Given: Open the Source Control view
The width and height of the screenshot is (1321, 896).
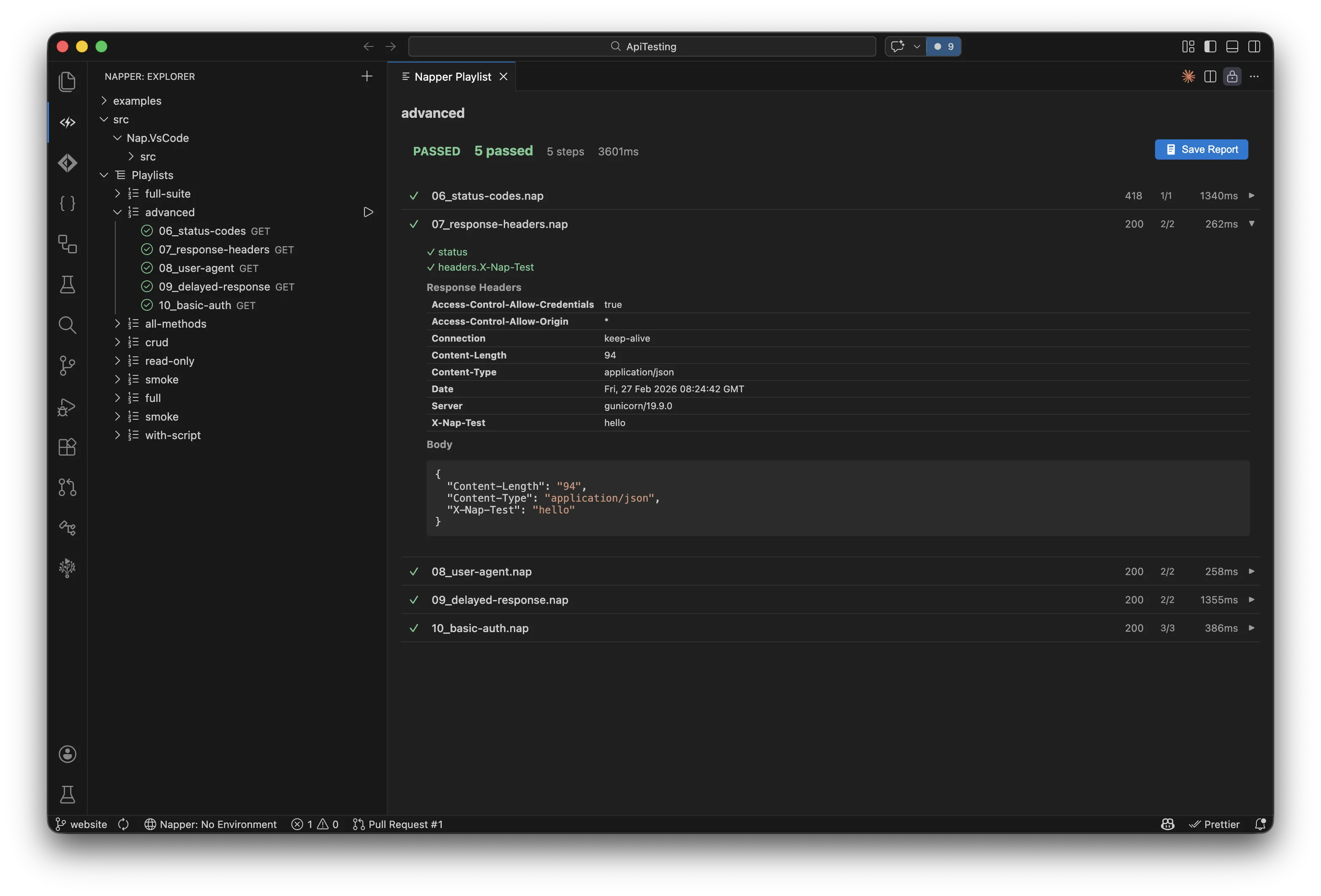Looking at the screenshot, I should (x=67, y=366).
